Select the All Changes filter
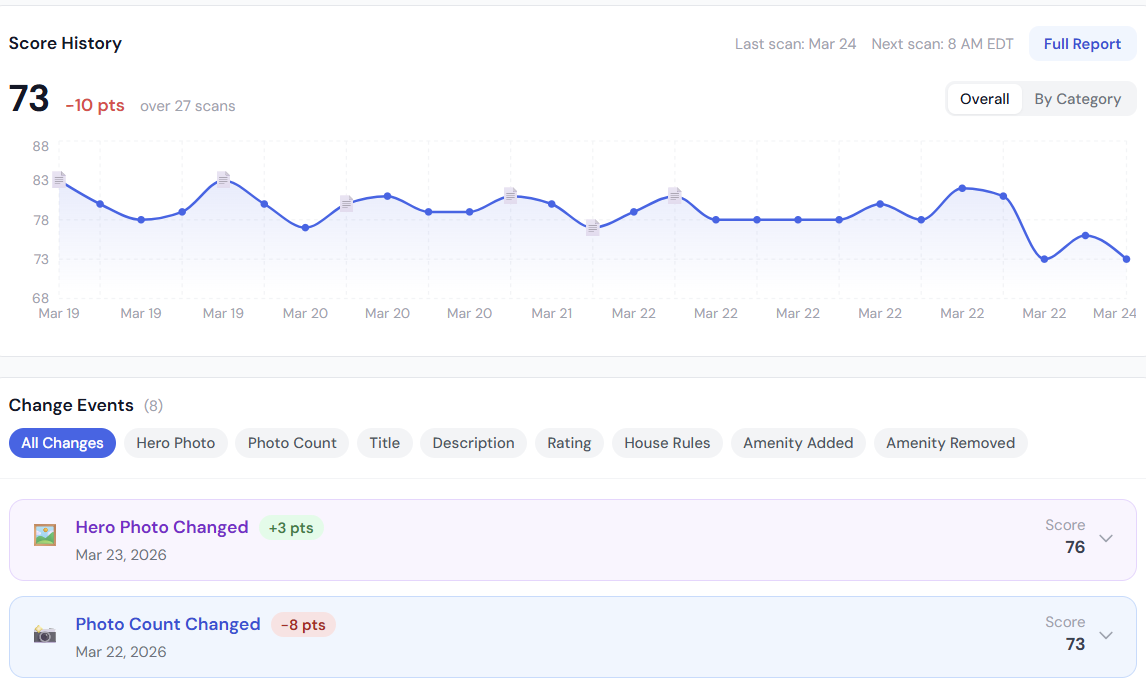Viewport: 1146px width, 690px height. tap(62, 442)
